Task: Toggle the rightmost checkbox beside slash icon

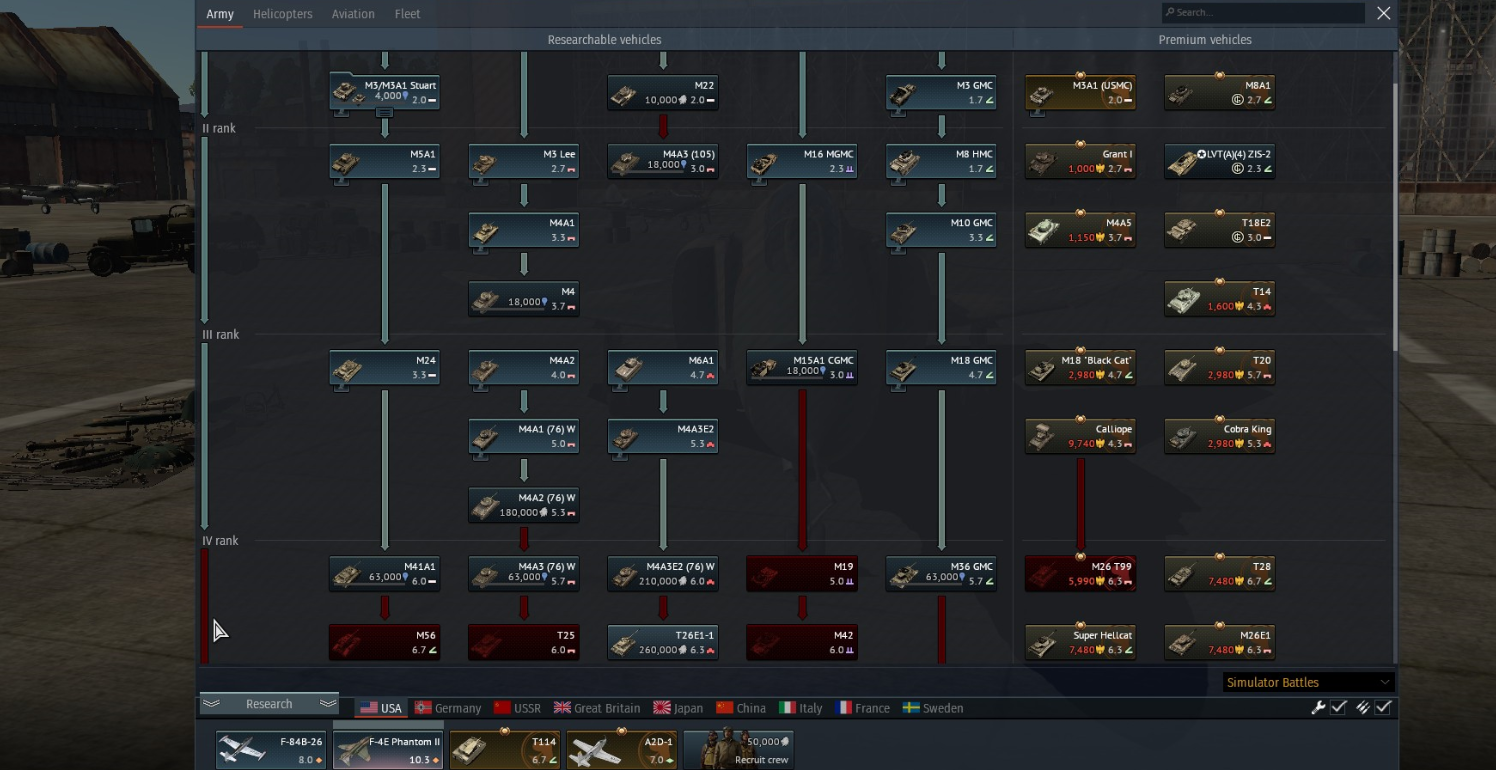Action: point(1383,707)
